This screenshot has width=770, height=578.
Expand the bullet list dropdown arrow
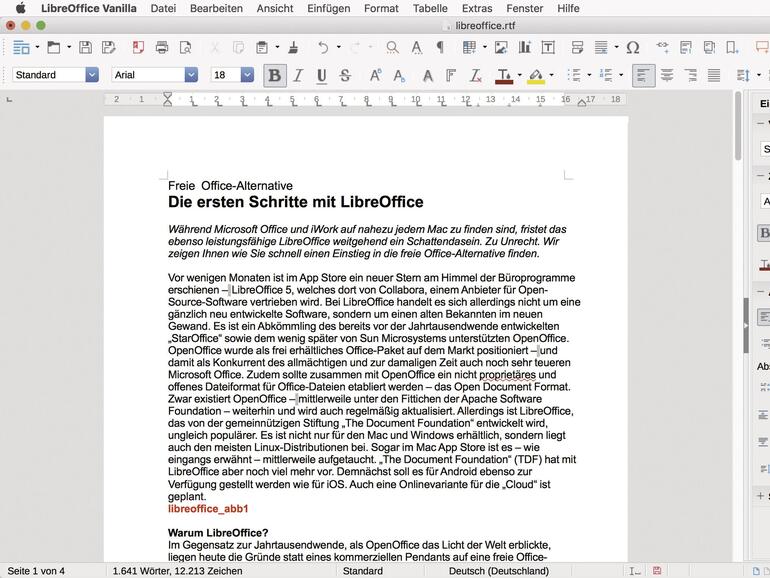pos(589,75)
